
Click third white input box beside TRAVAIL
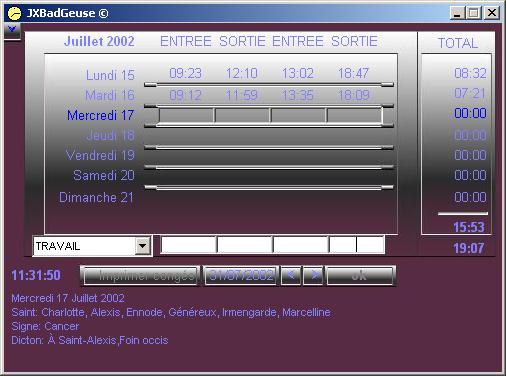pyautogui.click(x=301, y=245)
